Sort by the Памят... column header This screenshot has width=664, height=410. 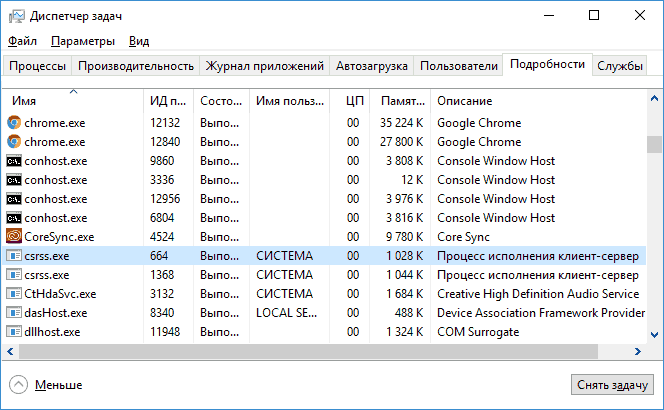coord(400,101)
